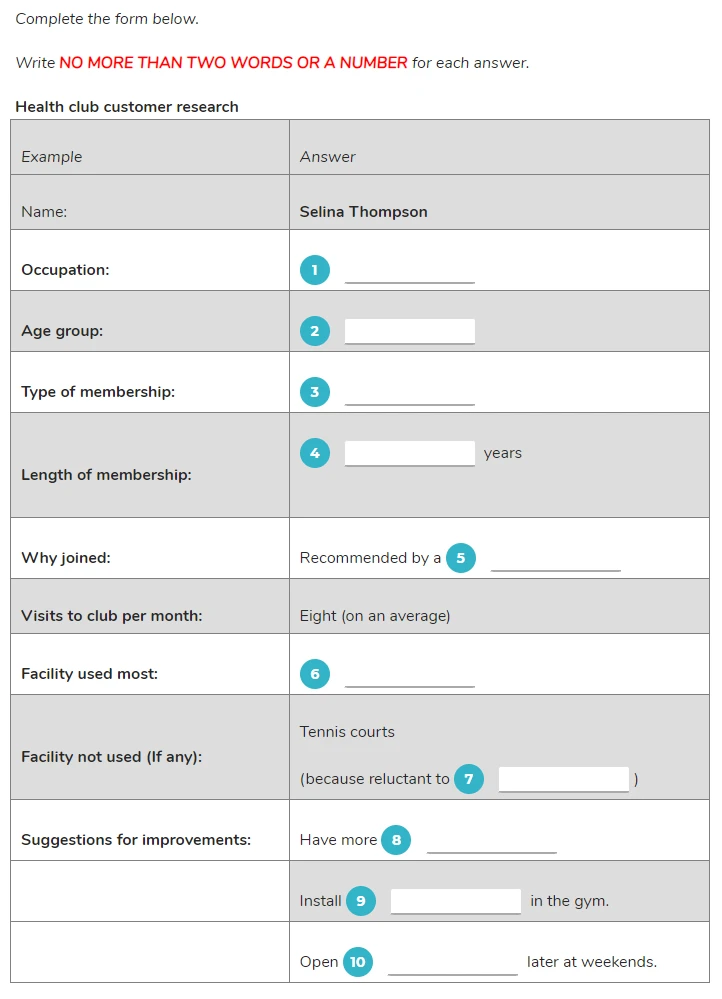Click the number 7 badge after 'reluctant to'
Screen dimensions: 722x999
pyautogui.click(x=468, y=779)
